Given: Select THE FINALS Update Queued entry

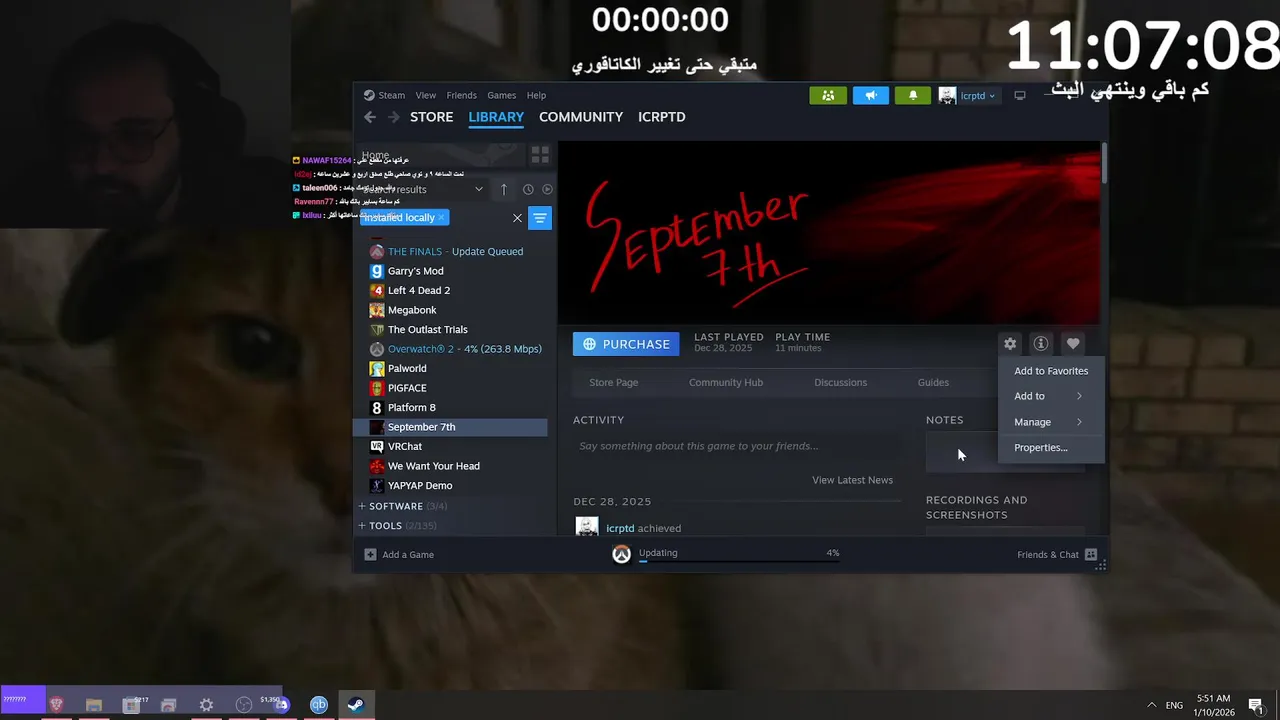Looking at the screenshot, I should [455, 251].
